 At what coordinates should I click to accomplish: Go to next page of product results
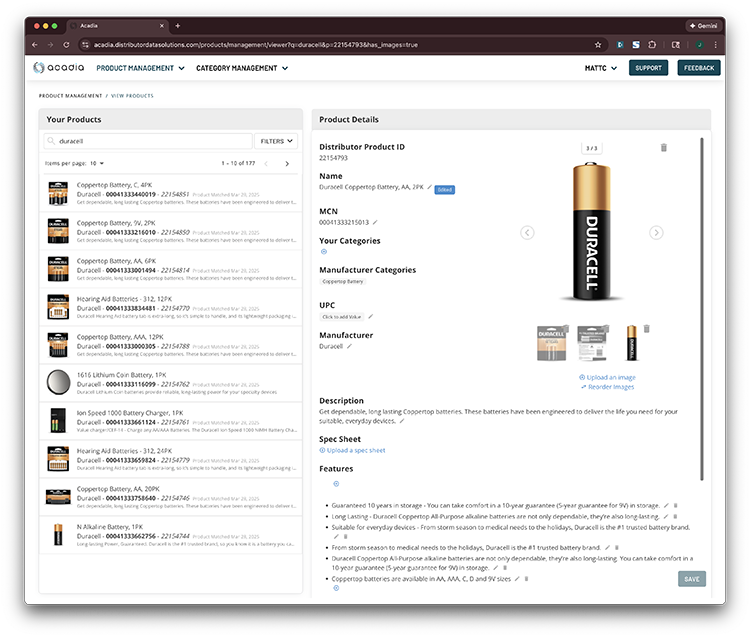click(x=287, y=164)
